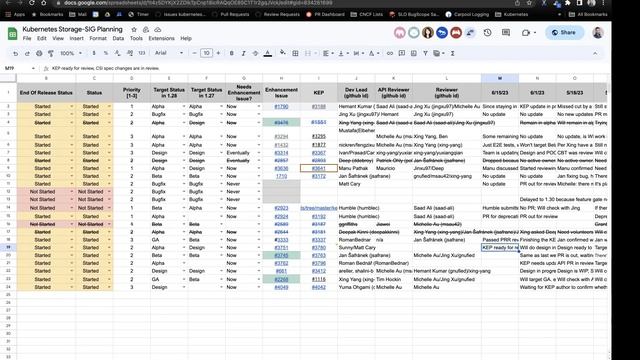Viewport: 640px width, 360px height.
Task: Open the comments panel
Action: pos(506,33)
